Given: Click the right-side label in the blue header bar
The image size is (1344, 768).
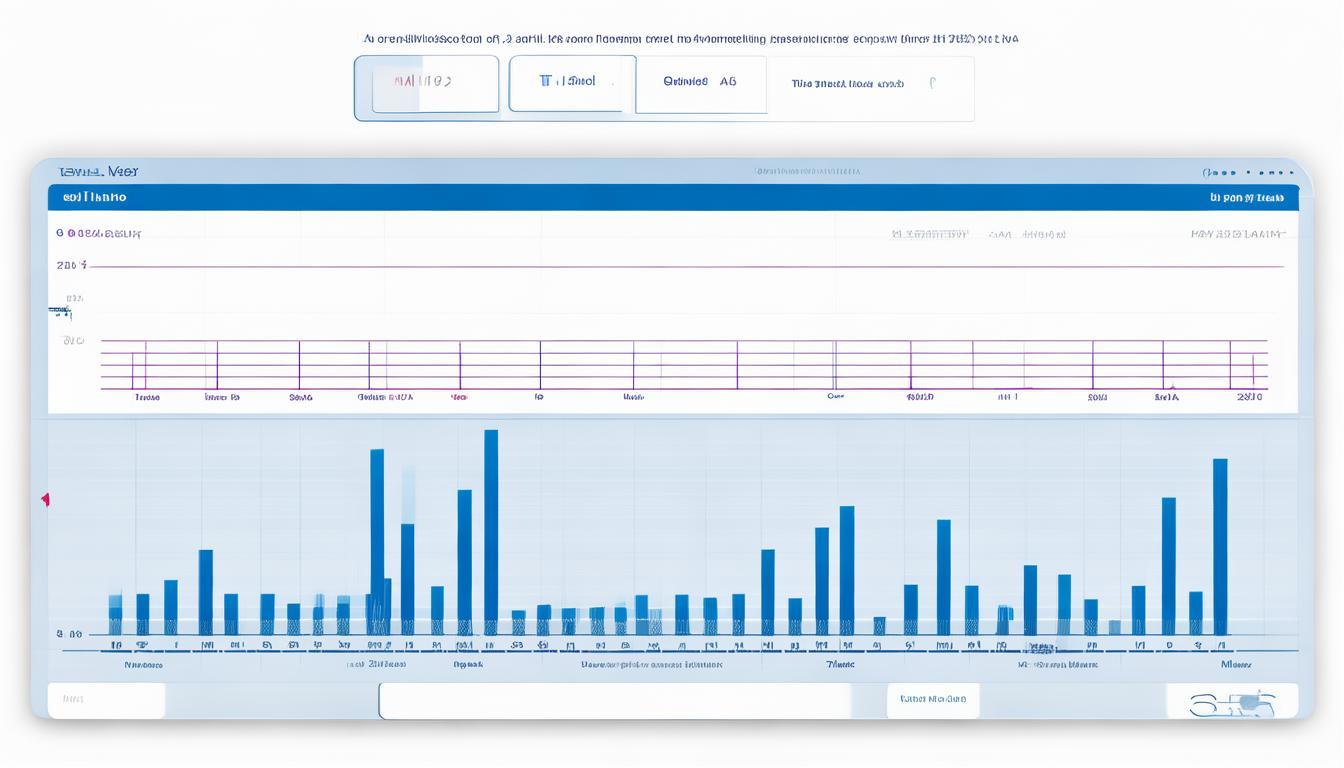Looking at the screenshot, I should coord(1246,198).
